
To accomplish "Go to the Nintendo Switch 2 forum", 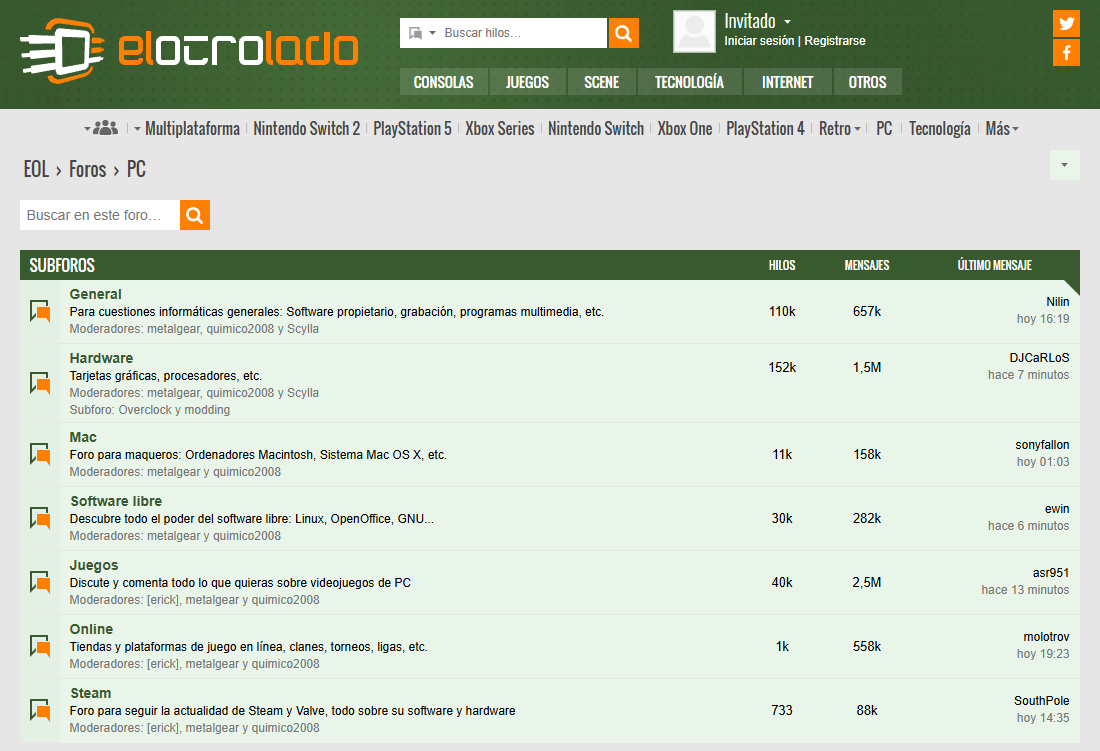I will [x=307, y=129].
